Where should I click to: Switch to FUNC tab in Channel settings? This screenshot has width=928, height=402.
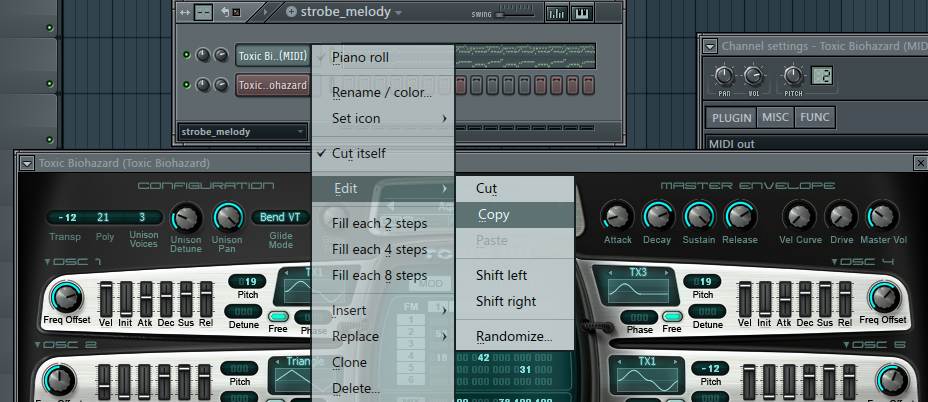814,117
